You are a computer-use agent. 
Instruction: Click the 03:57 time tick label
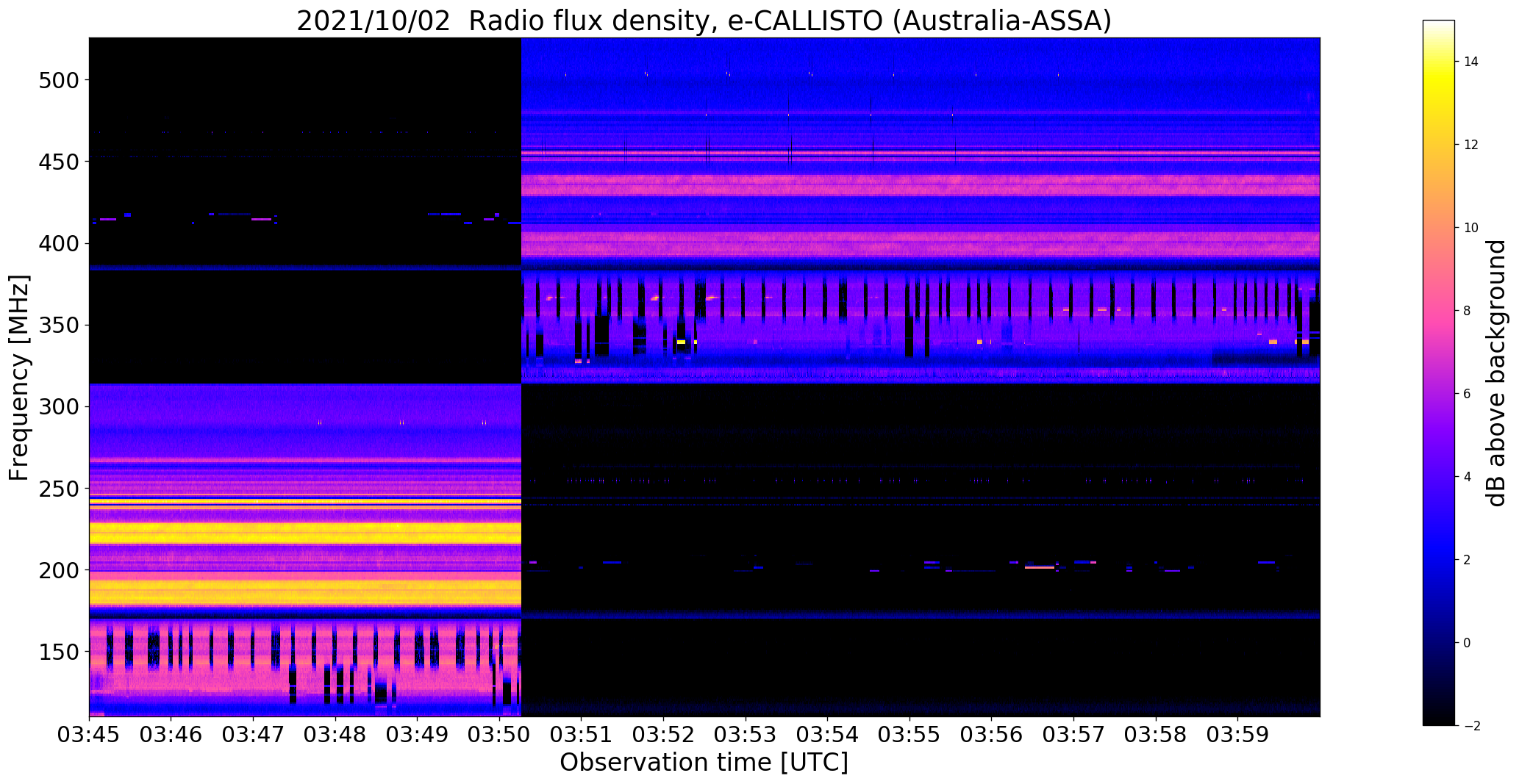click(x=1074, y=735)
